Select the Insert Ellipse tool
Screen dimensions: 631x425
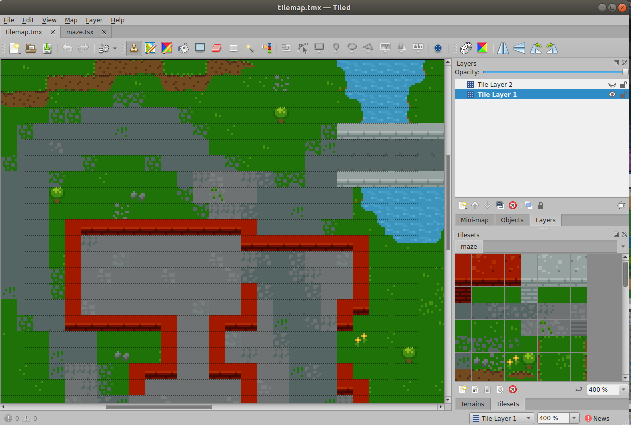(x=352, y=48)
